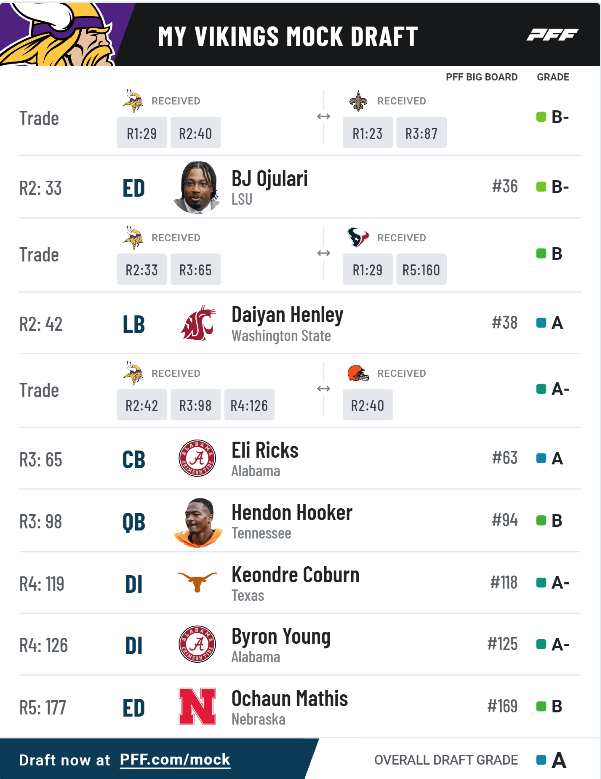Click the PFF logo in header

click(x=552, y=35)
